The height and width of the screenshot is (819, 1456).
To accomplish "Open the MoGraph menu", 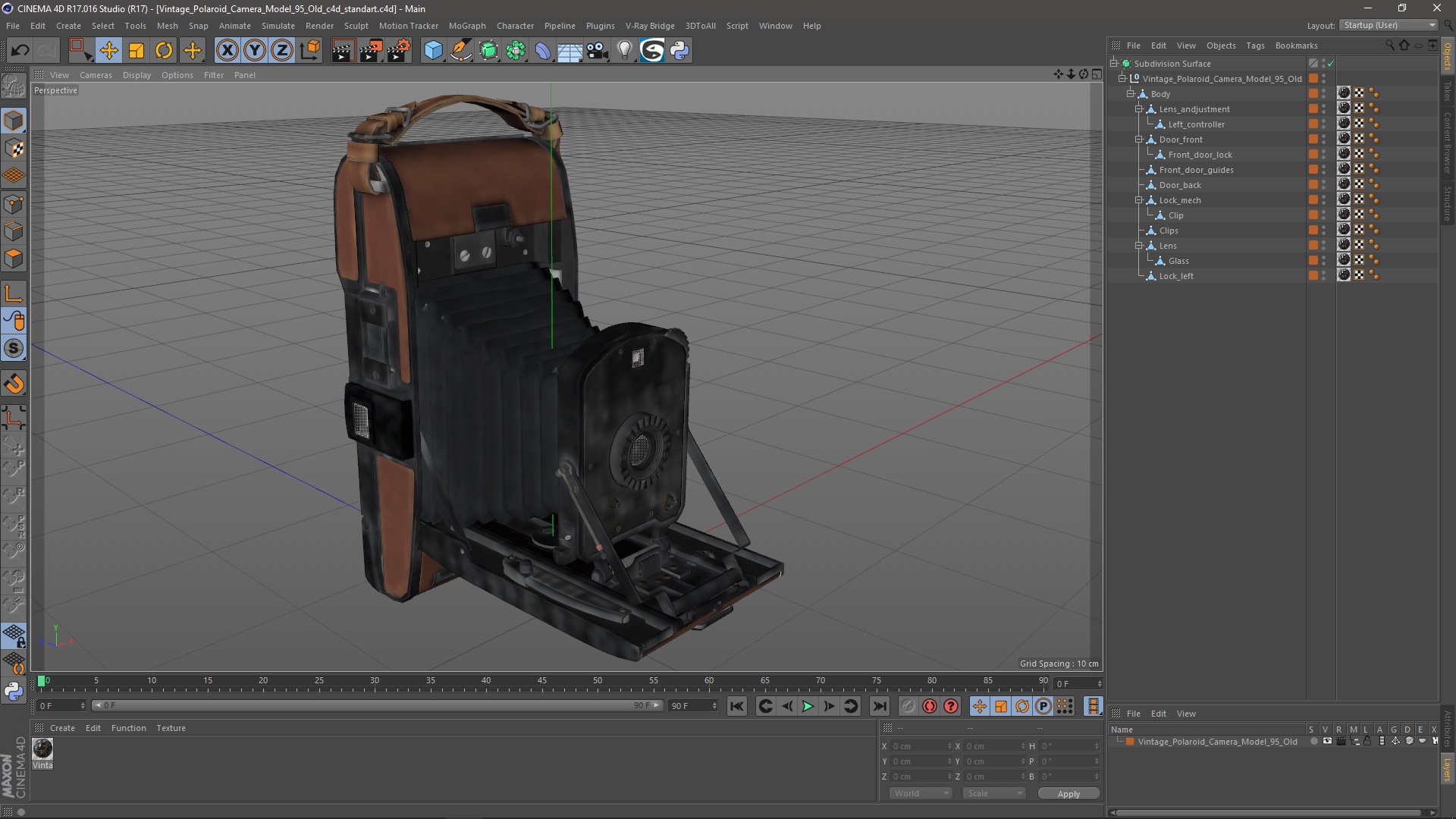I will tap(467, 26).
